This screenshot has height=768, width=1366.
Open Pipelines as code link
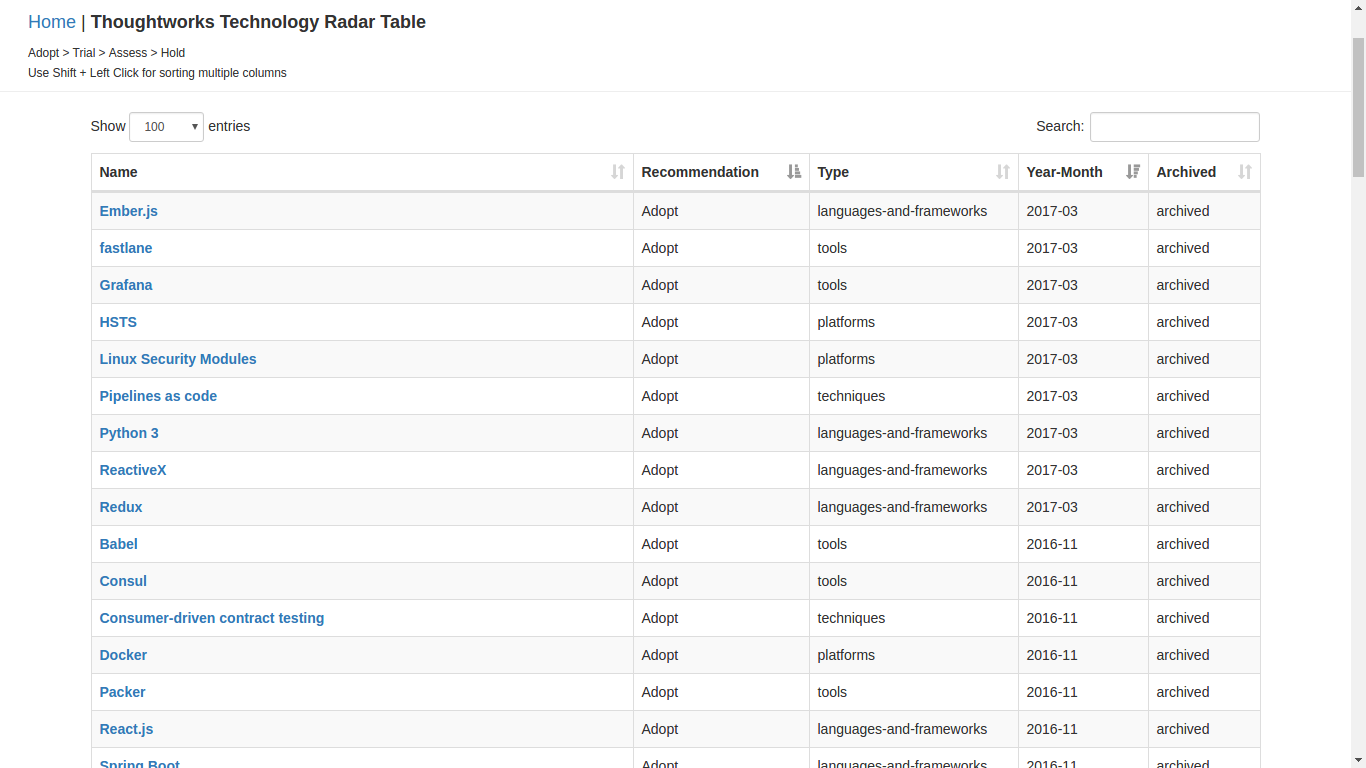click(x=158, y=396)
